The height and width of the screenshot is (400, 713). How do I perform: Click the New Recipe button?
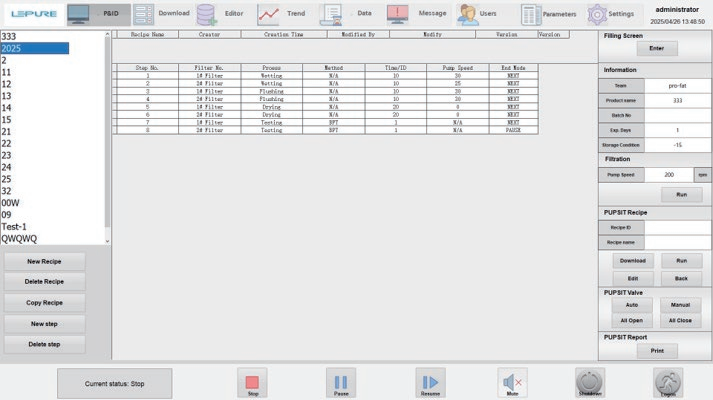tap(44, 261)
